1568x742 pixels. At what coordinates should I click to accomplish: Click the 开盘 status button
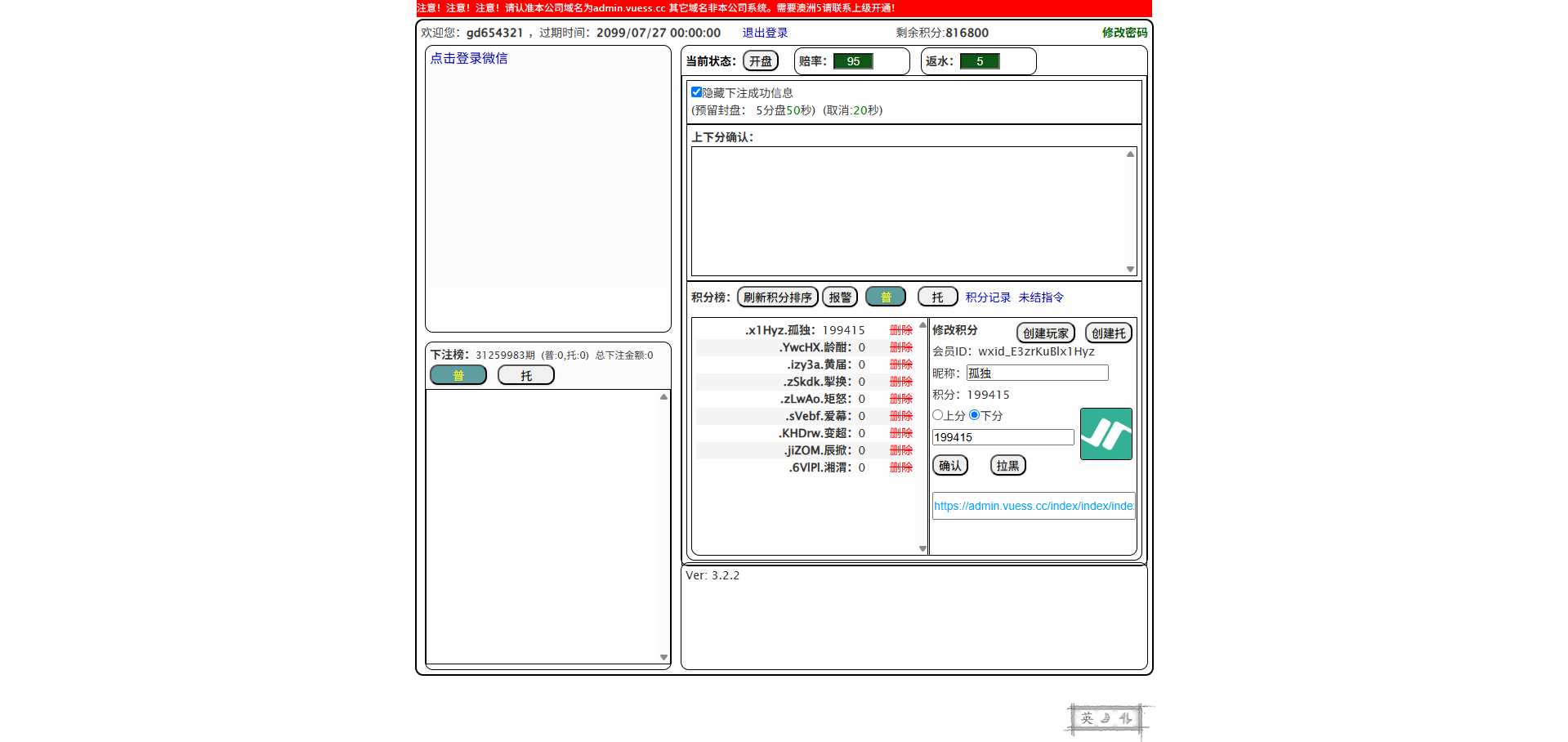point(760,61)
